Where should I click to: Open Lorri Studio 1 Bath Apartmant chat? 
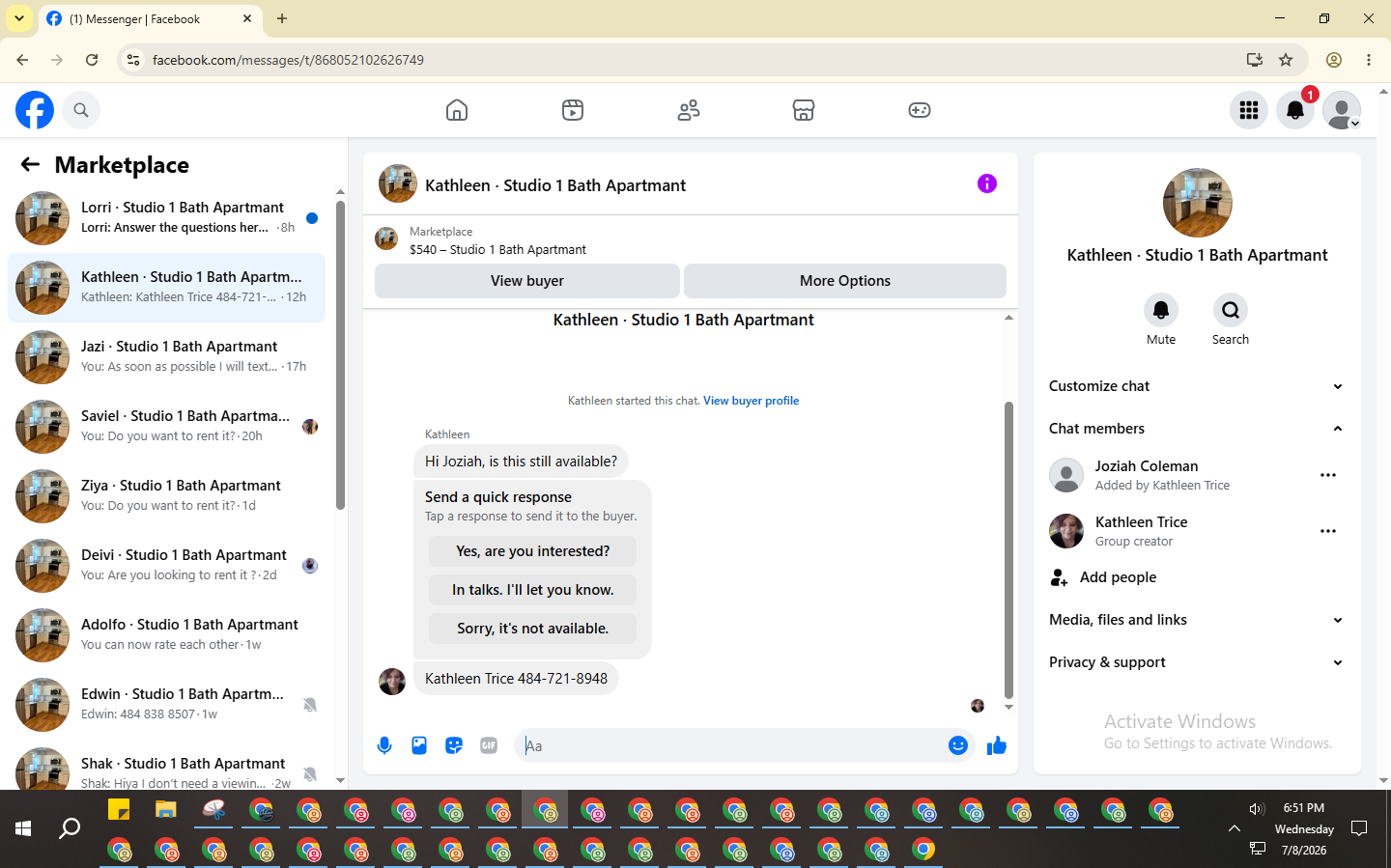[x=167, y=218]
